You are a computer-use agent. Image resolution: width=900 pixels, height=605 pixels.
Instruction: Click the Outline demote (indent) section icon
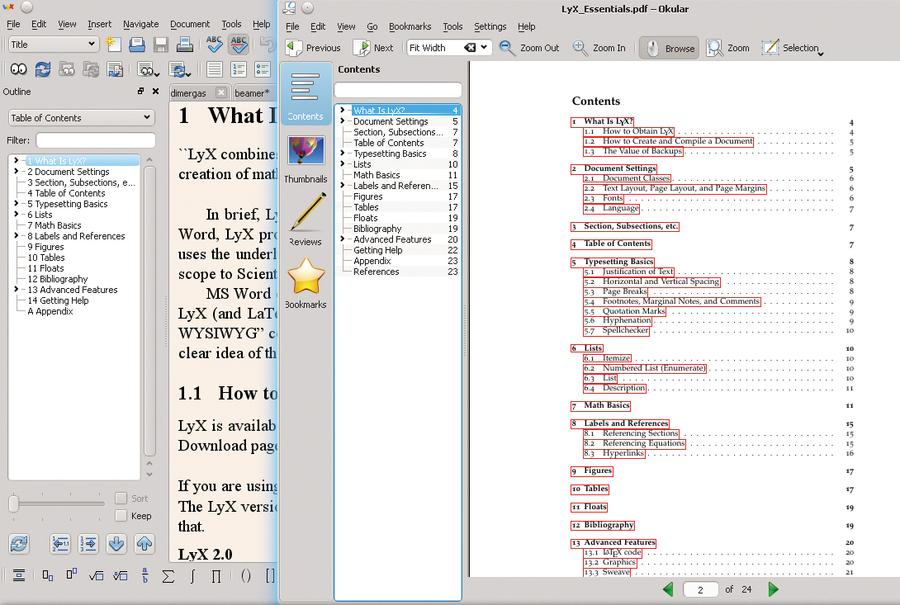88,543
